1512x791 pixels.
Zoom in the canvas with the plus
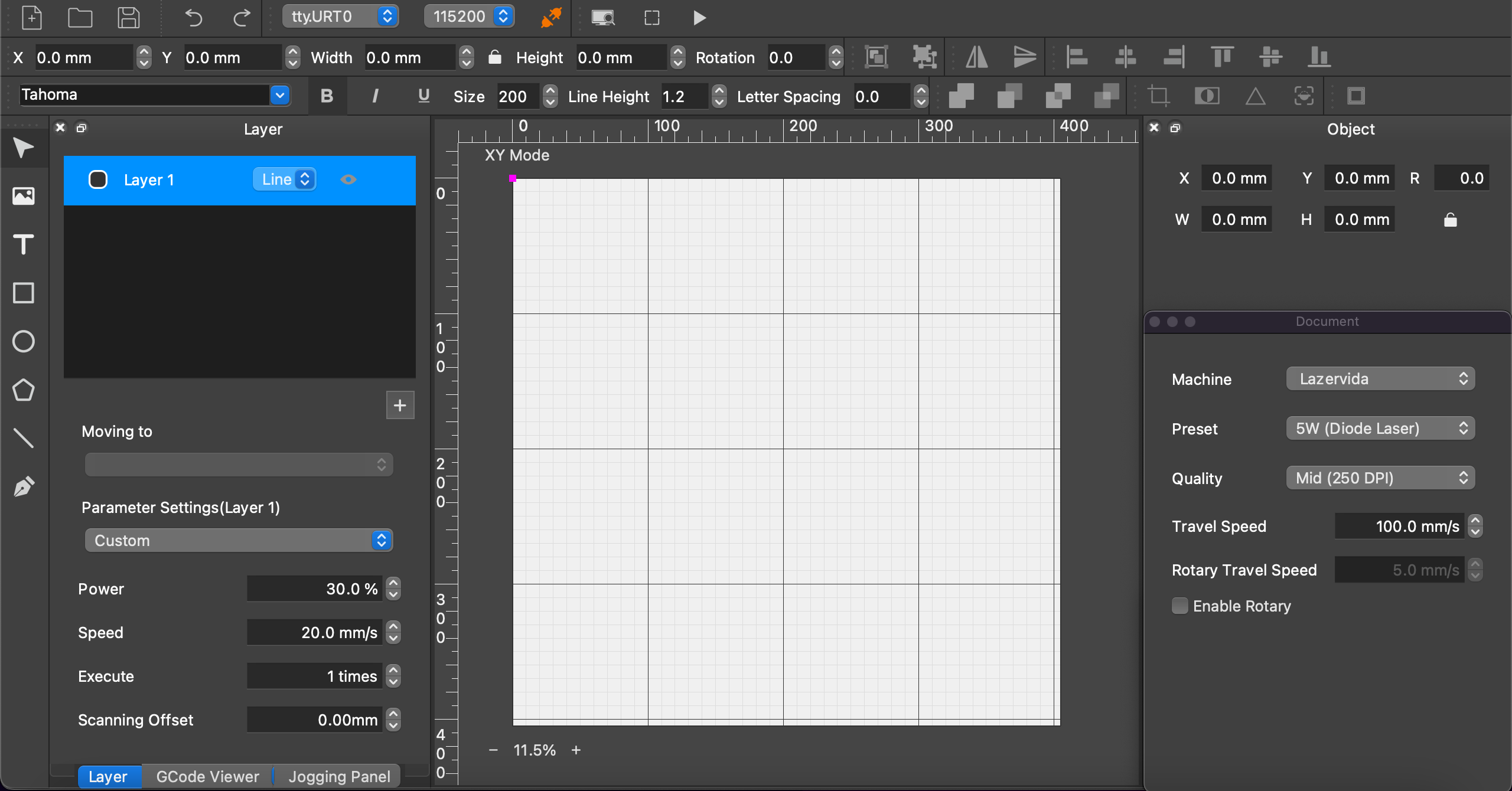tap(576, 750)
